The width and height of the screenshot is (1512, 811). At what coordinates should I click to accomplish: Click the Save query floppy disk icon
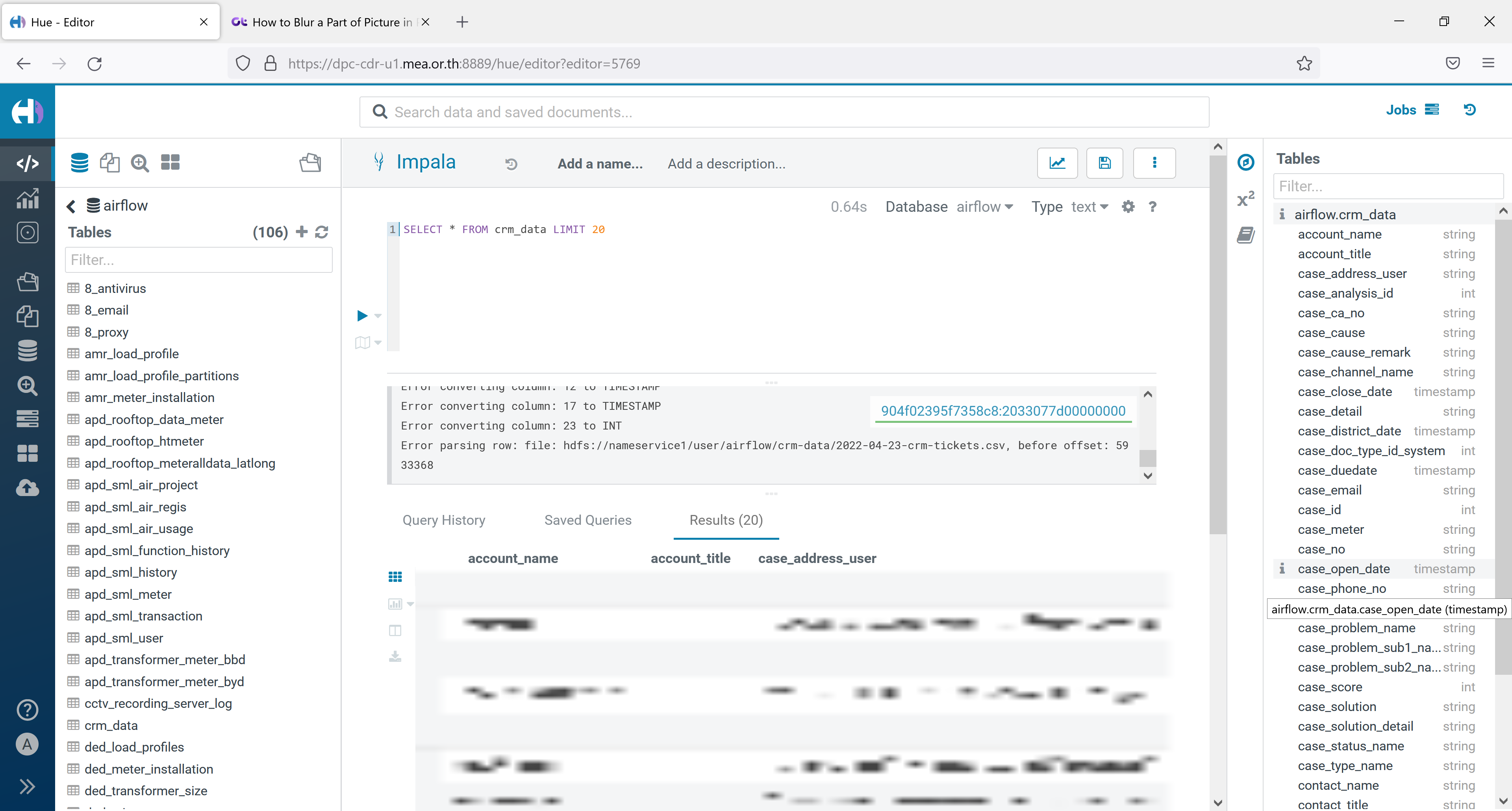pyautogui.click(x=1104, y=163)
